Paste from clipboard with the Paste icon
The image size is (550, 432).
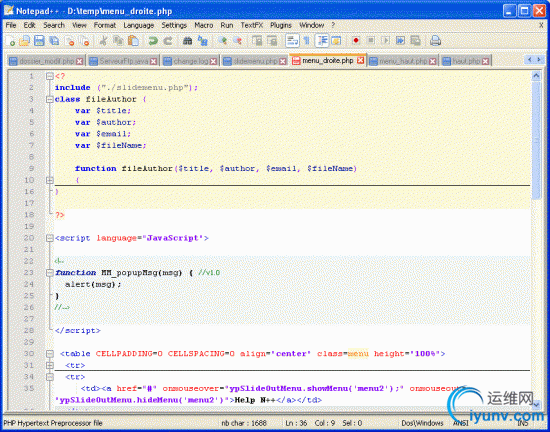[x=133, y=41]
